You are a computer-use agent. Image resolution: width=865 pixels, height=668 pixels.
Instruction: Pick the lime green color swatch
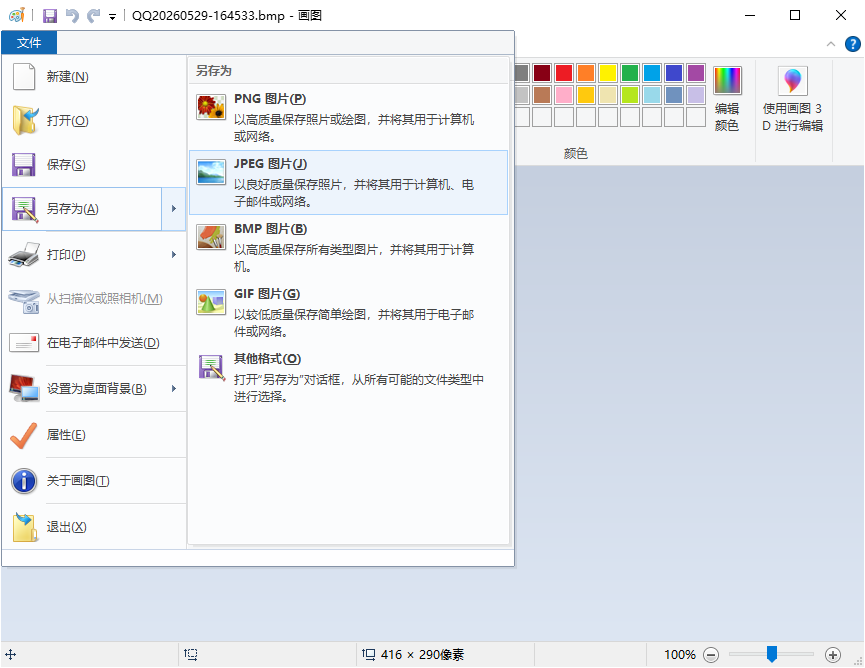[x=630, y=95]
